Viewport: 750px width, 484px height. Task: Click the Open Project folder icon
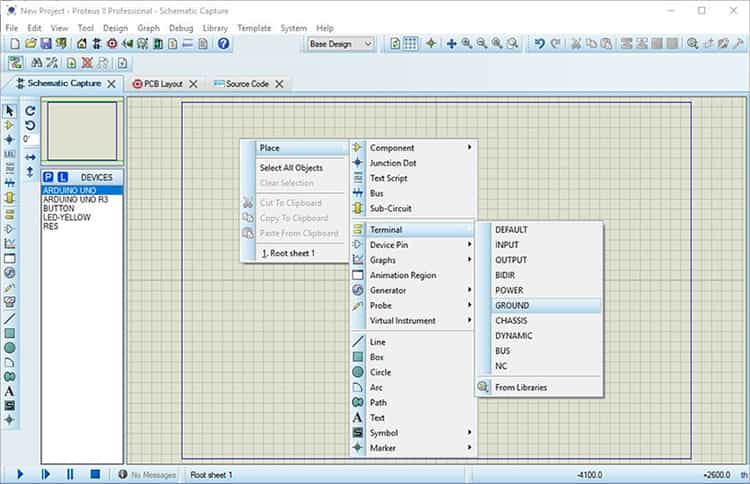31,44
